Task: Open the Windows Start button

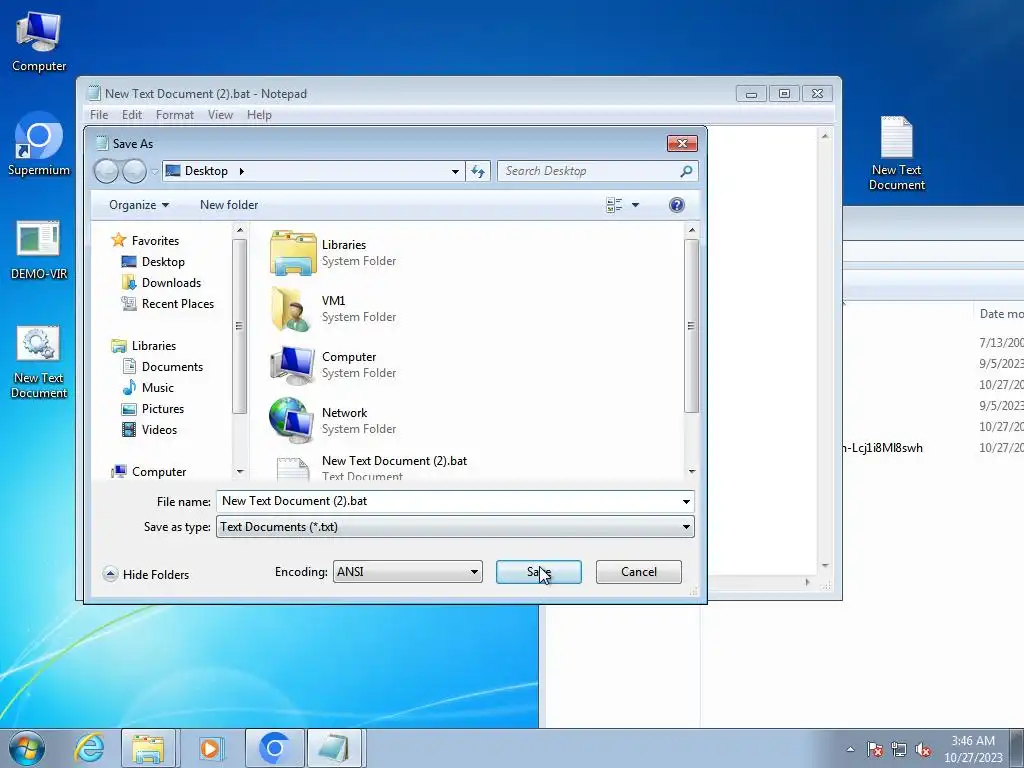Action: 27,748
